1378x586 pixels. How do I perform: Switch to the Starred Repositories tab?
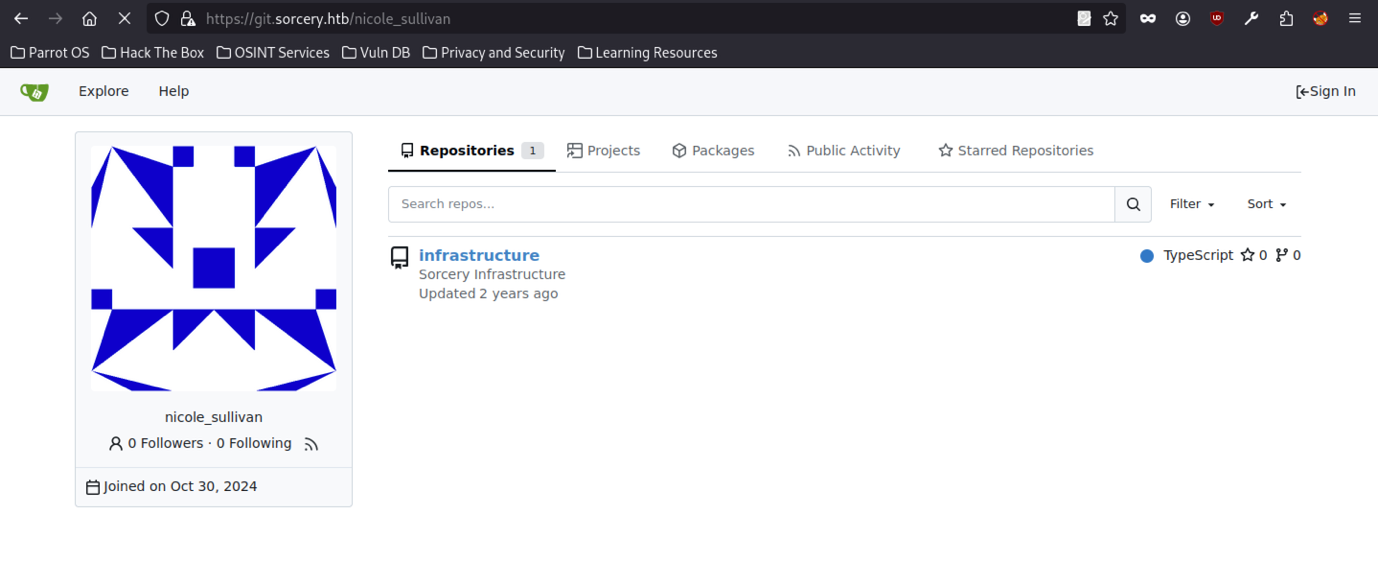[1015, 151]
